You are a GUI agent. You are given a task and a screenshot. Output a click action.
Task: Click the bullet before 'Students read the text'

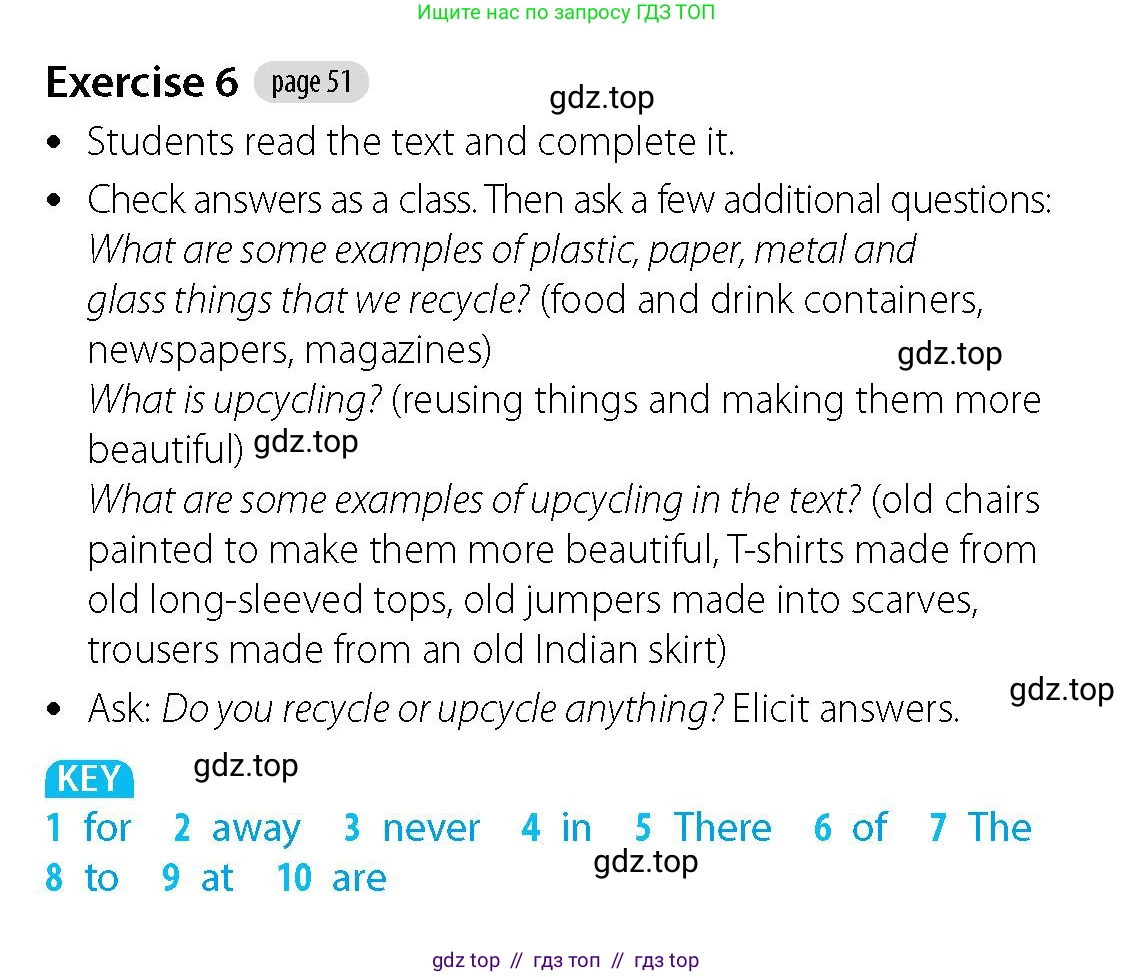(53, 142)
